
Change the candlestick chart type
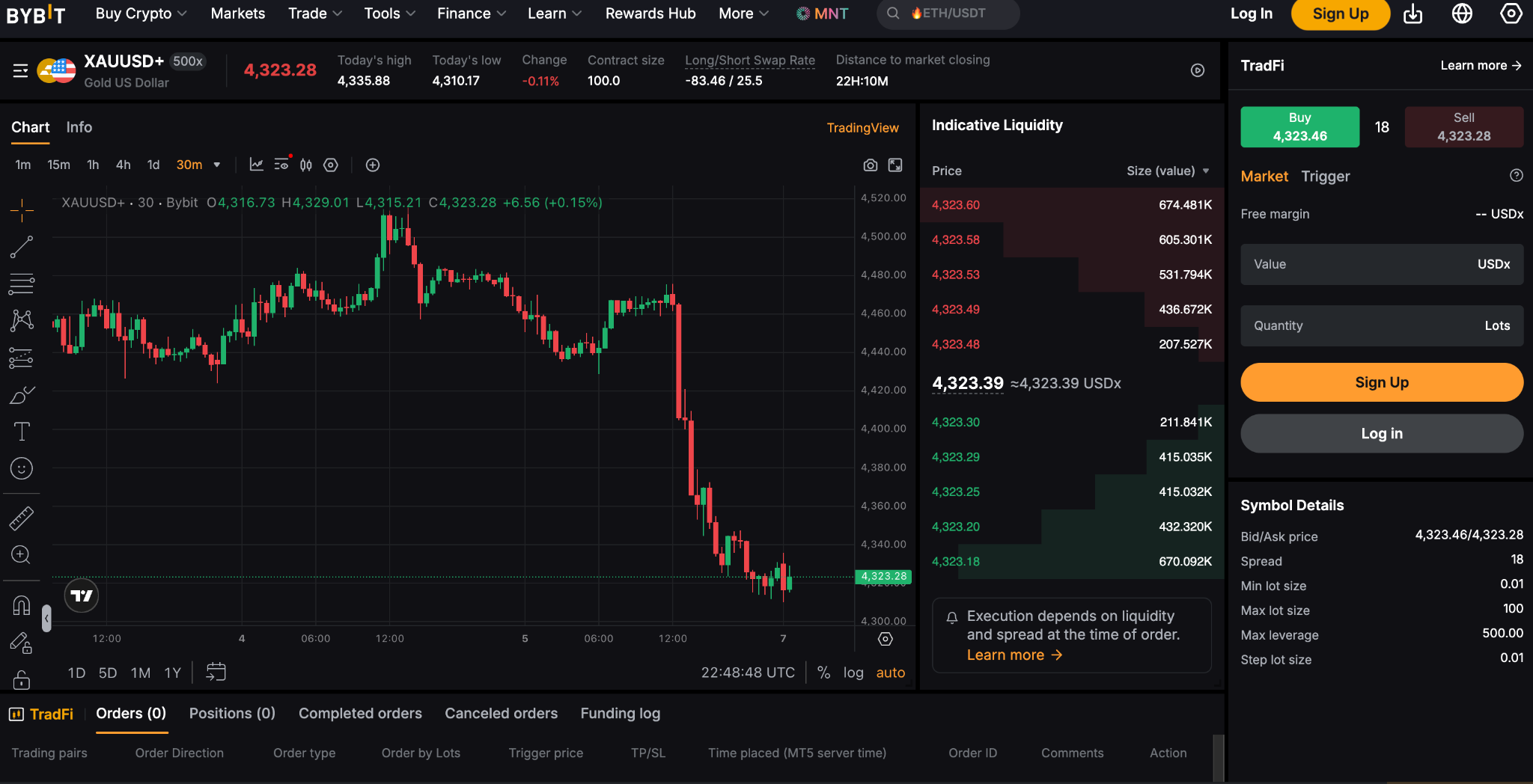point(306,165)
